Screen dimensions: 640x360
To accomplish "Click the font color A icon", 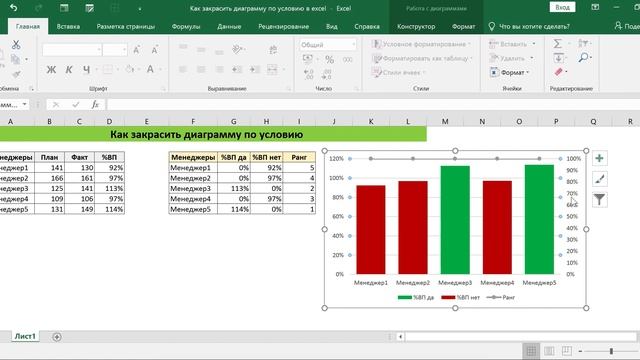I will tap(150, 69).
